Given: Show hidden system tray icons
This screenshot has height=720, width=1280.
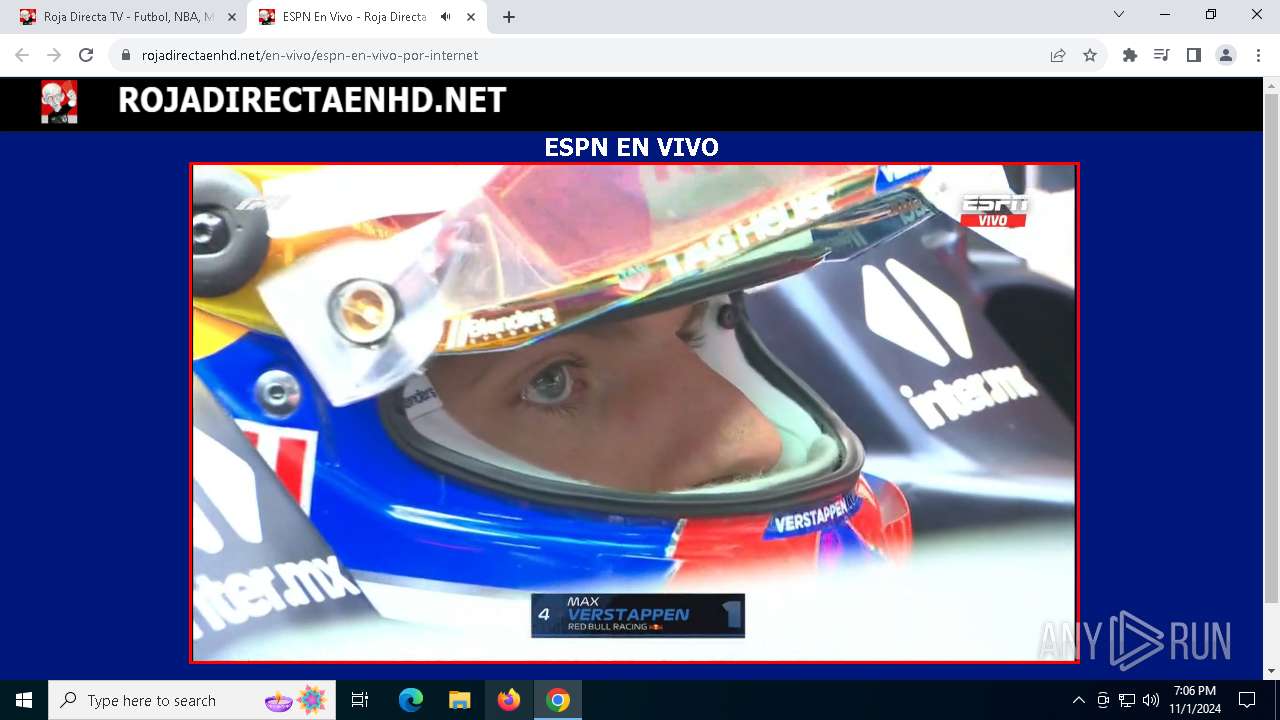Looking at the screenshot, I should click(x=1078, y=700).
